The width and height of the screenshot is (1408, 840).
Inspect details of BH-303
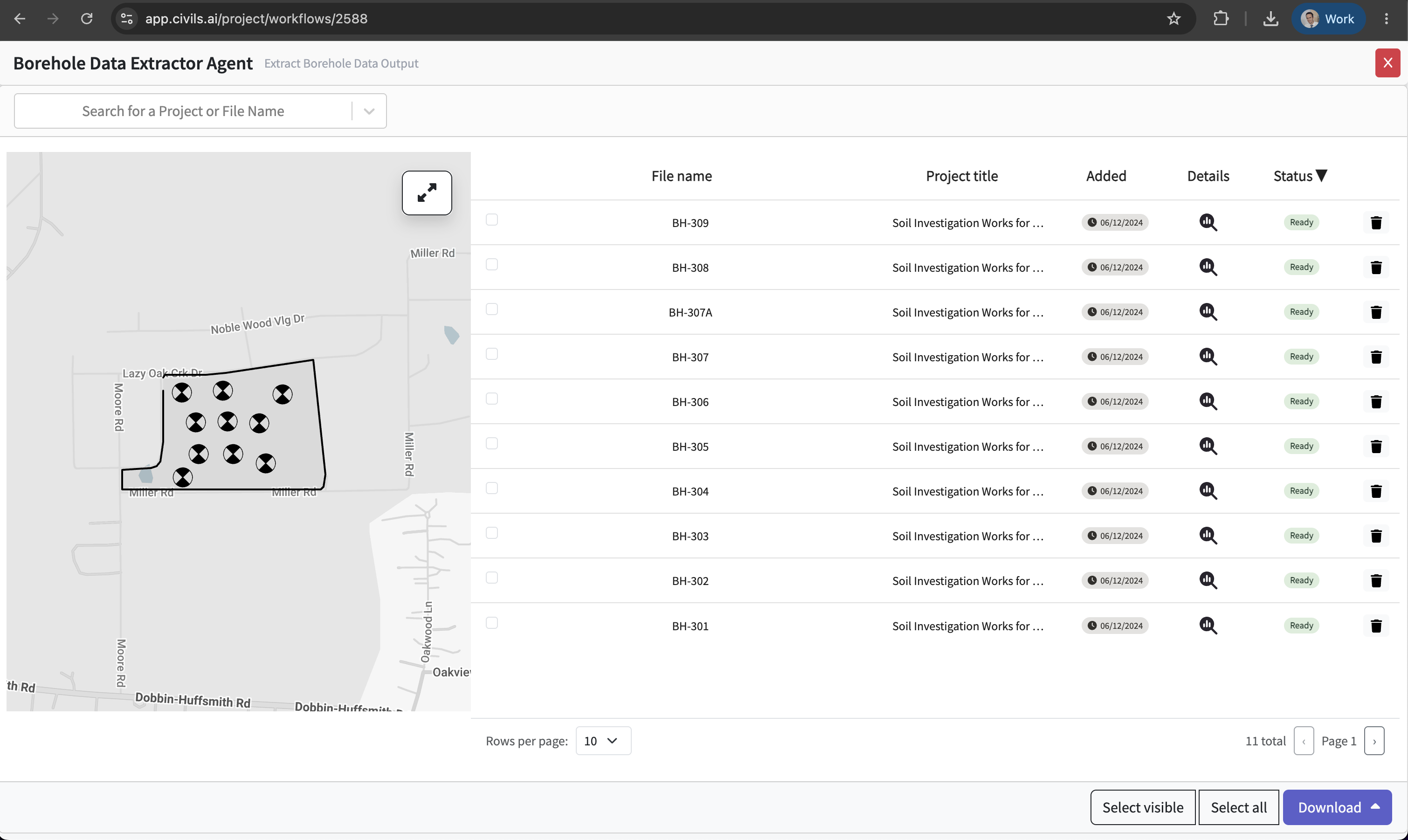coord(1208,536)
